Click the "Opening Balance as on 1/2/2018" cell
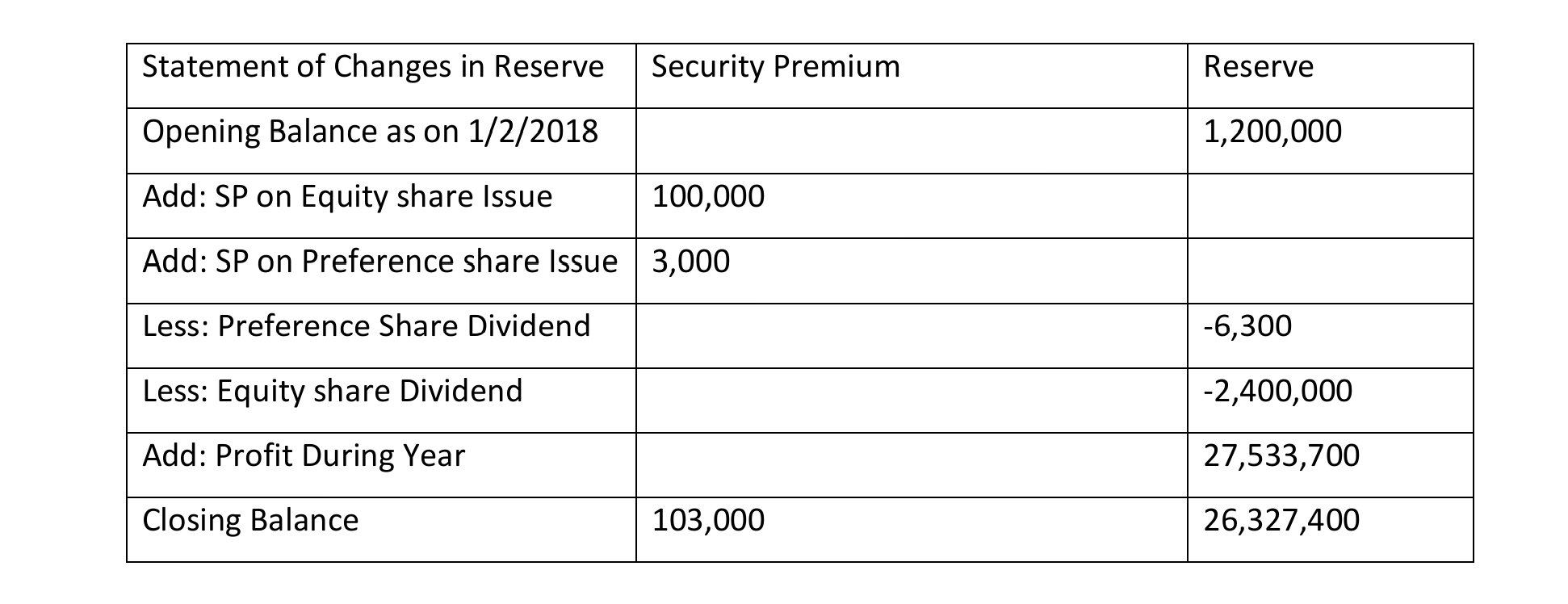 point(370,132)
